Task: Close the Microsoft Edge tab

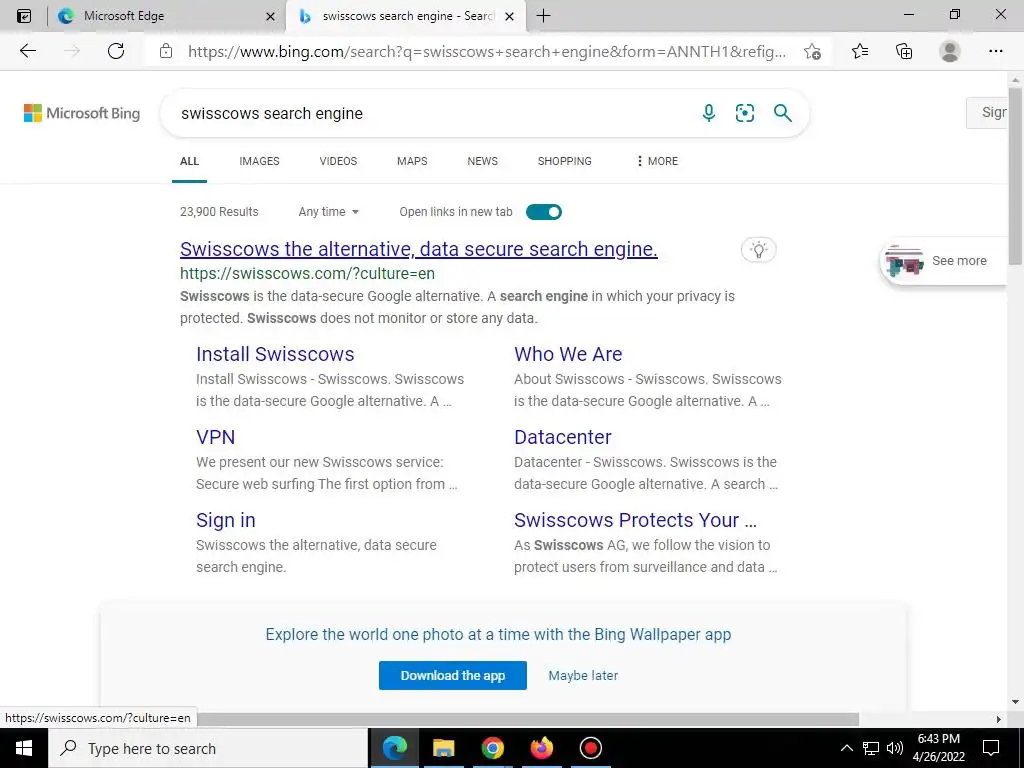Action: tap(270, 16)
